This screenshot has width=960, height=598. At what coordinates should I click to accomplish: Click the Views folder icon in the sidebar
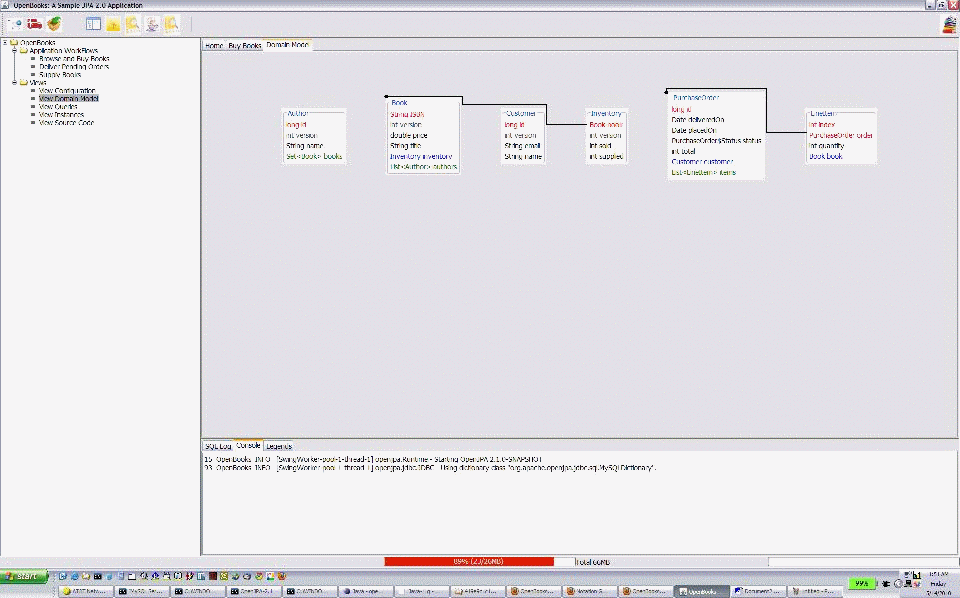point(25,83)
